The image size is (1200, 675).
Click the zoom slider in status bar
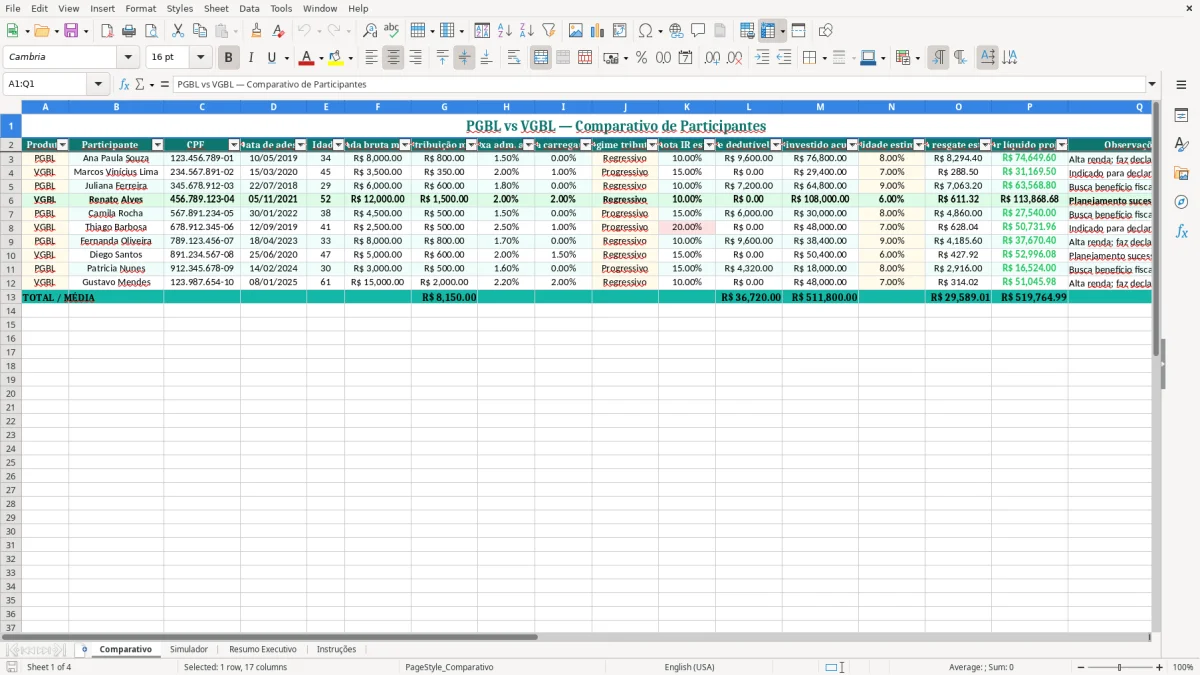point(1120,667)
